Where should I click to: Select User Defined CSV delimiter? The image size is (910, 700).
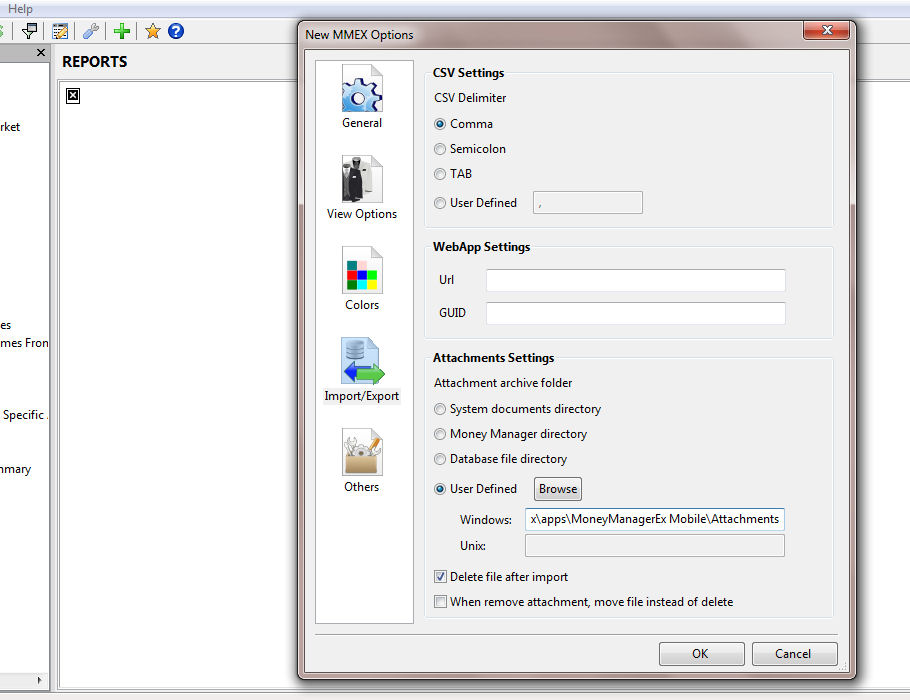475,203
